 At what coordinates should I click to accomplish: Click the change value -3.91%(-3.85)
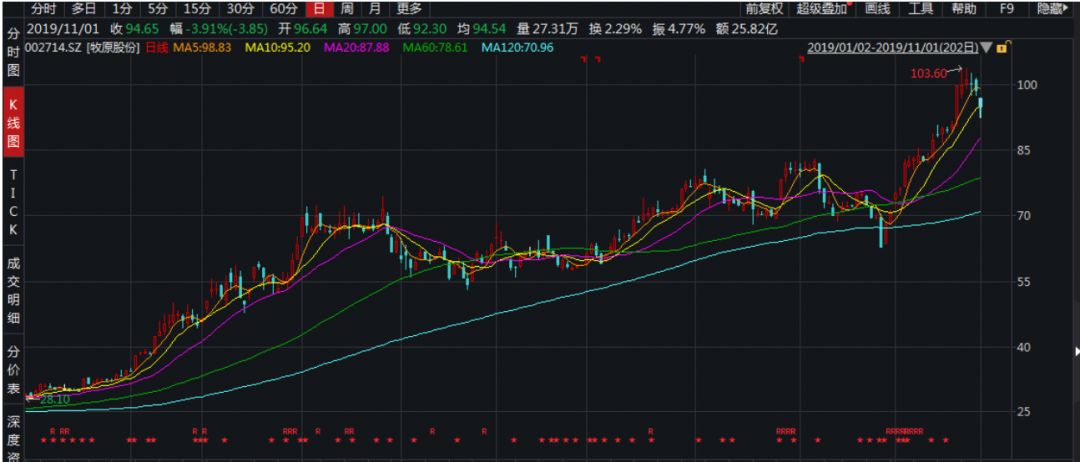point(225,29)
